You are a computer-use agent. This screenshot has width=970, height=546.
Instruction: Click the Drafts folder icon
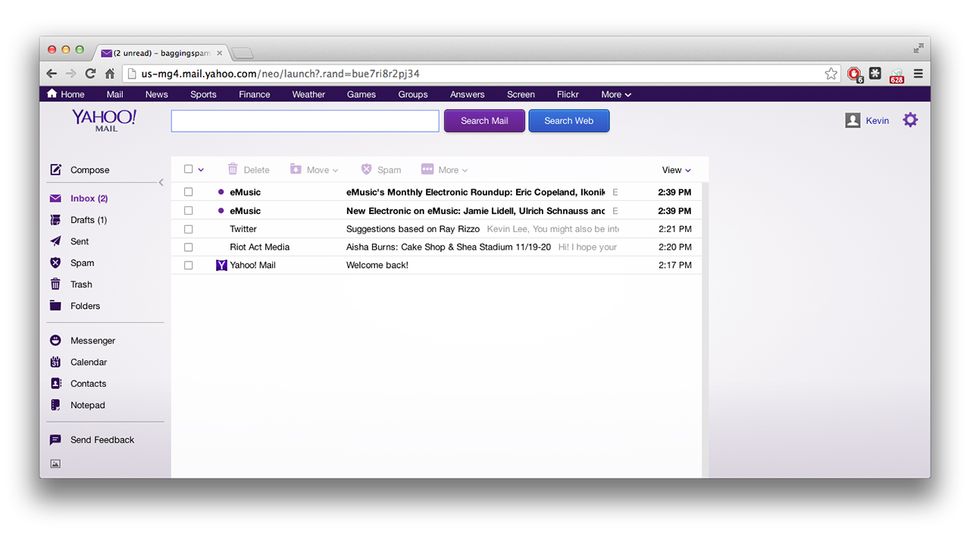tap(56, 220)
